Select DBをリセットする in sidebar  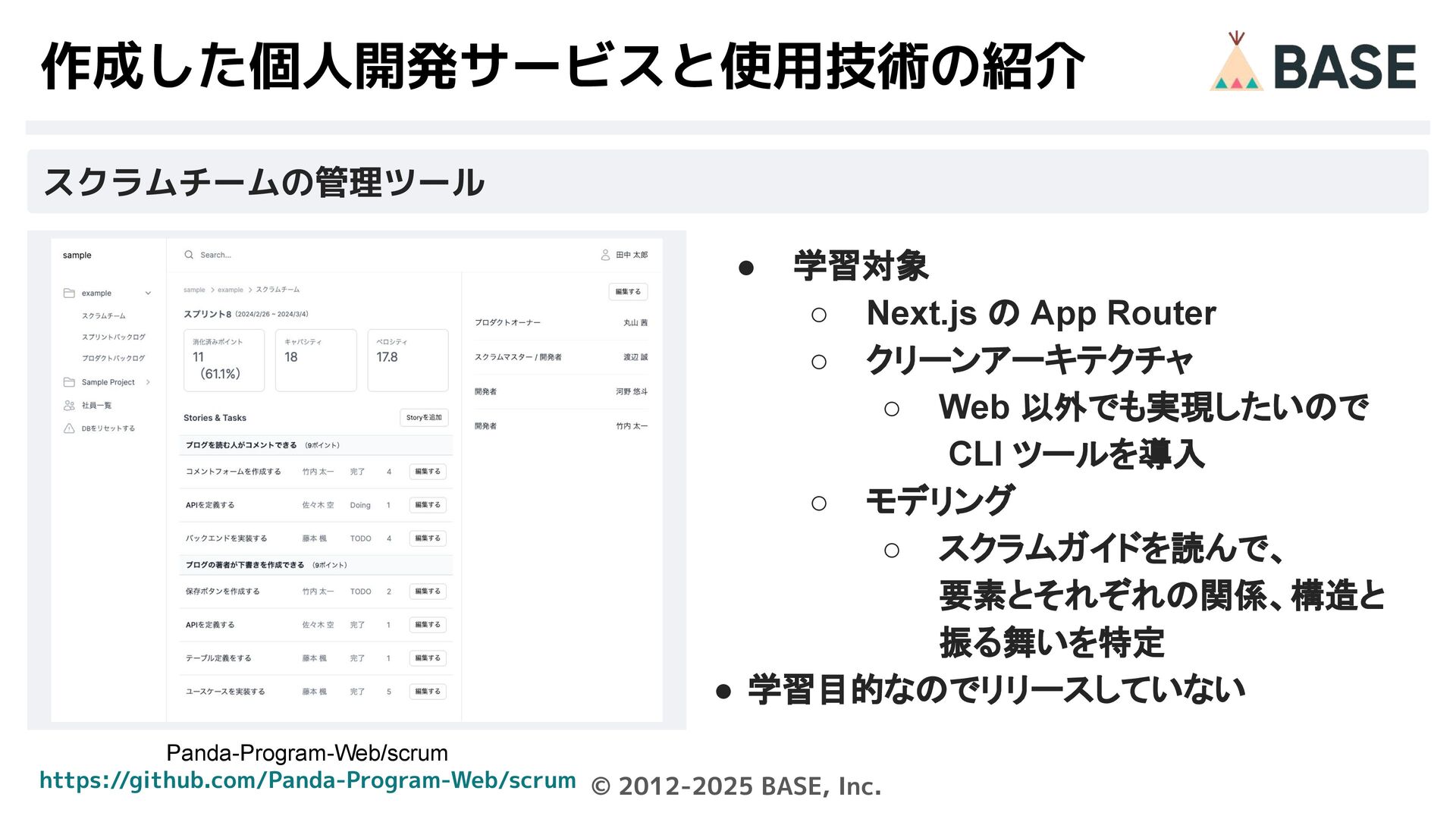coord(108,428)
